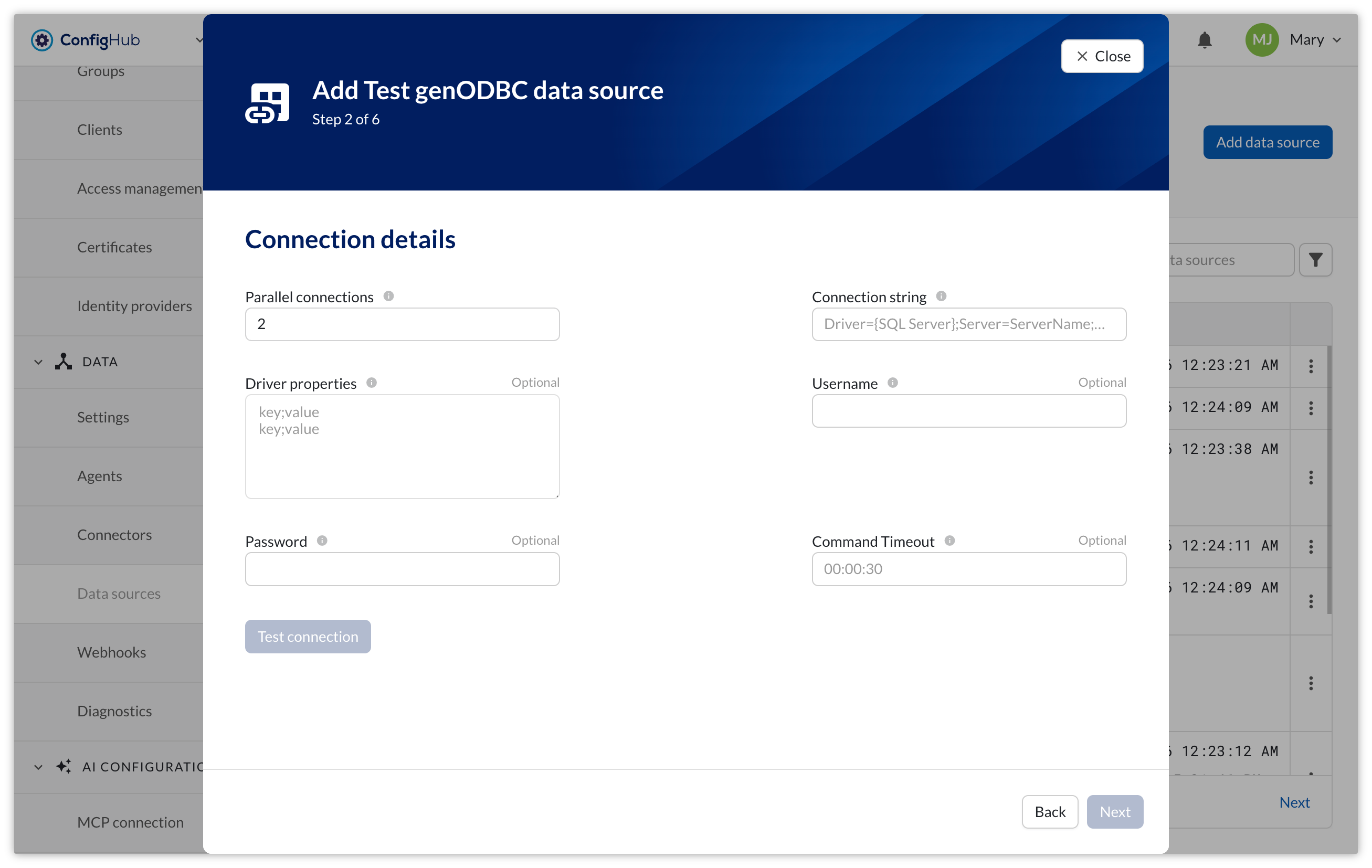Click the Test connection button
The image size is (1372, 868).
coord(308,636)
